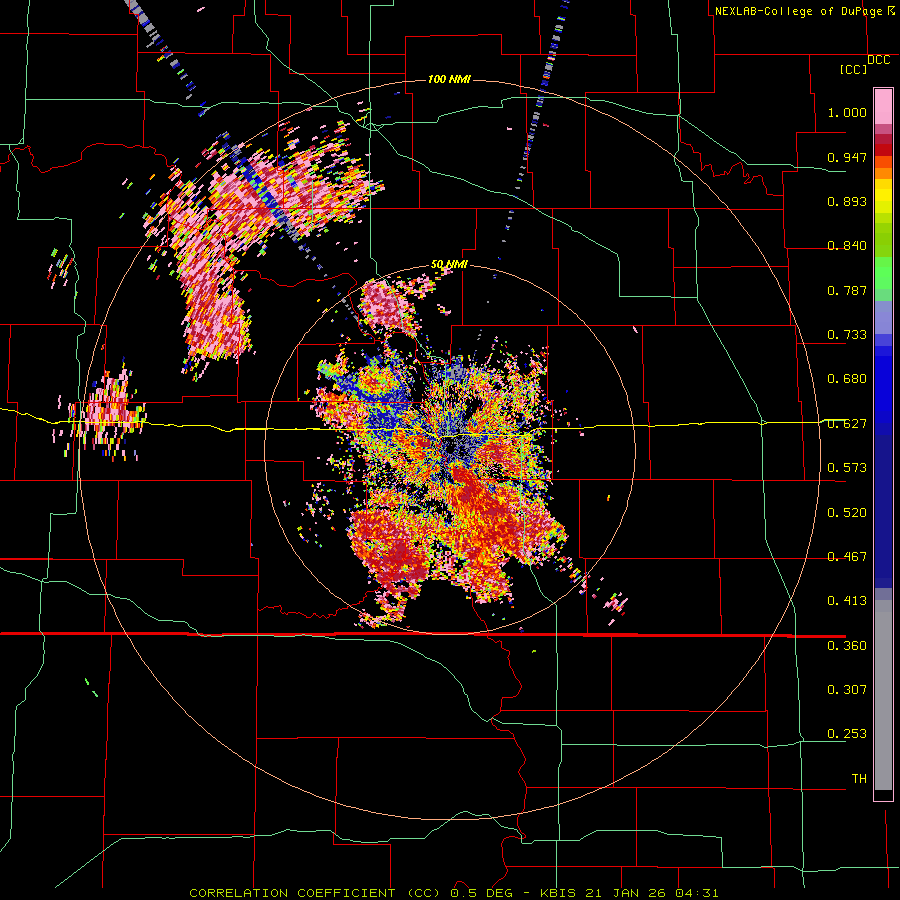The height and width of the screenshot is (900, 900).
Task: Click the [CC] unit label above the scale
Action: click(854, 69)
